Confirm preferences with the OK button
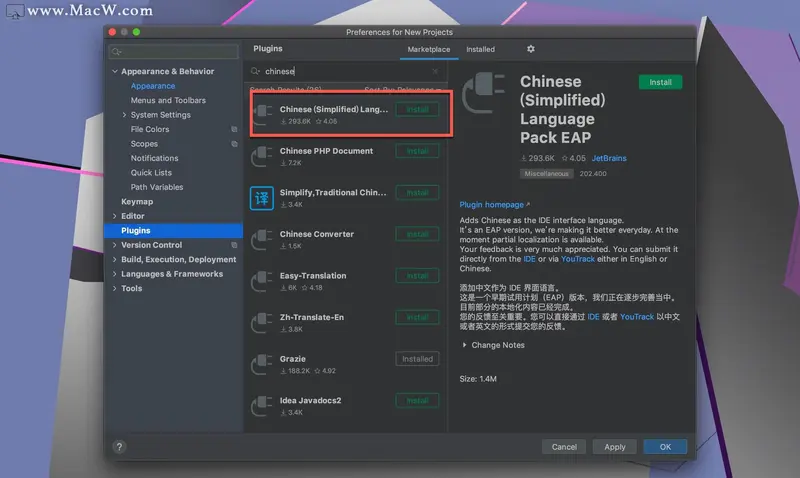The height and width of the screenshot is (478, 800). [x=665, y=447]
